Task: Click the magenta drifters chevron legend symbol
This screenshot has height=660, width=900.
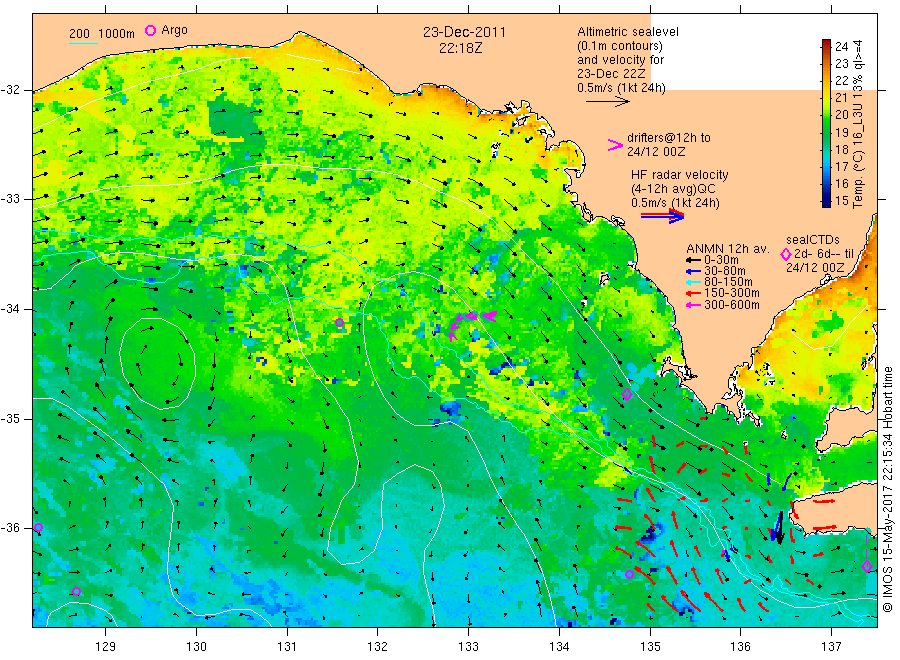Action: pos(615,145)
